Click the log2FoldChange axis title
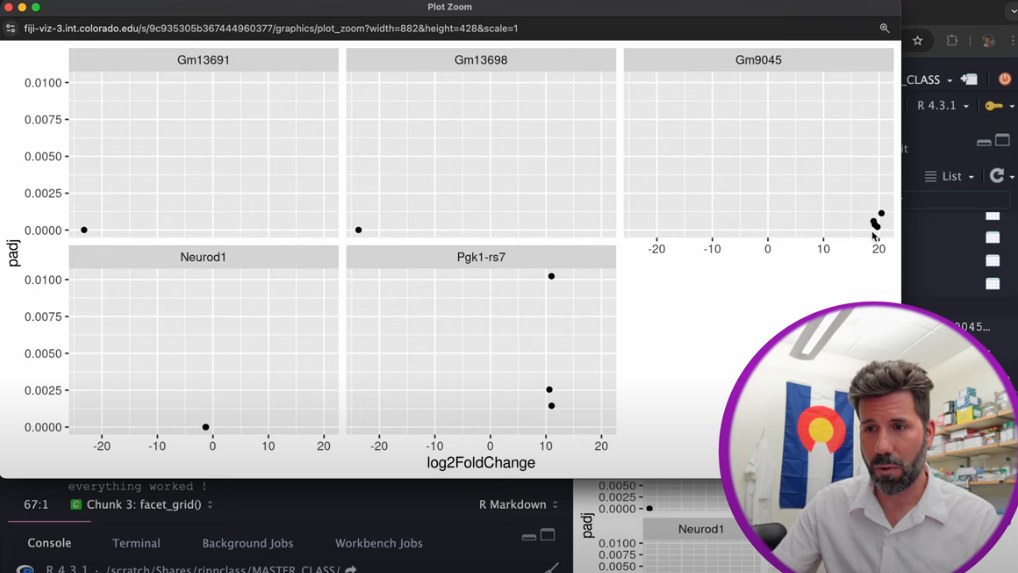This screenshot has height=573, width=1018. tap(481, 463)
